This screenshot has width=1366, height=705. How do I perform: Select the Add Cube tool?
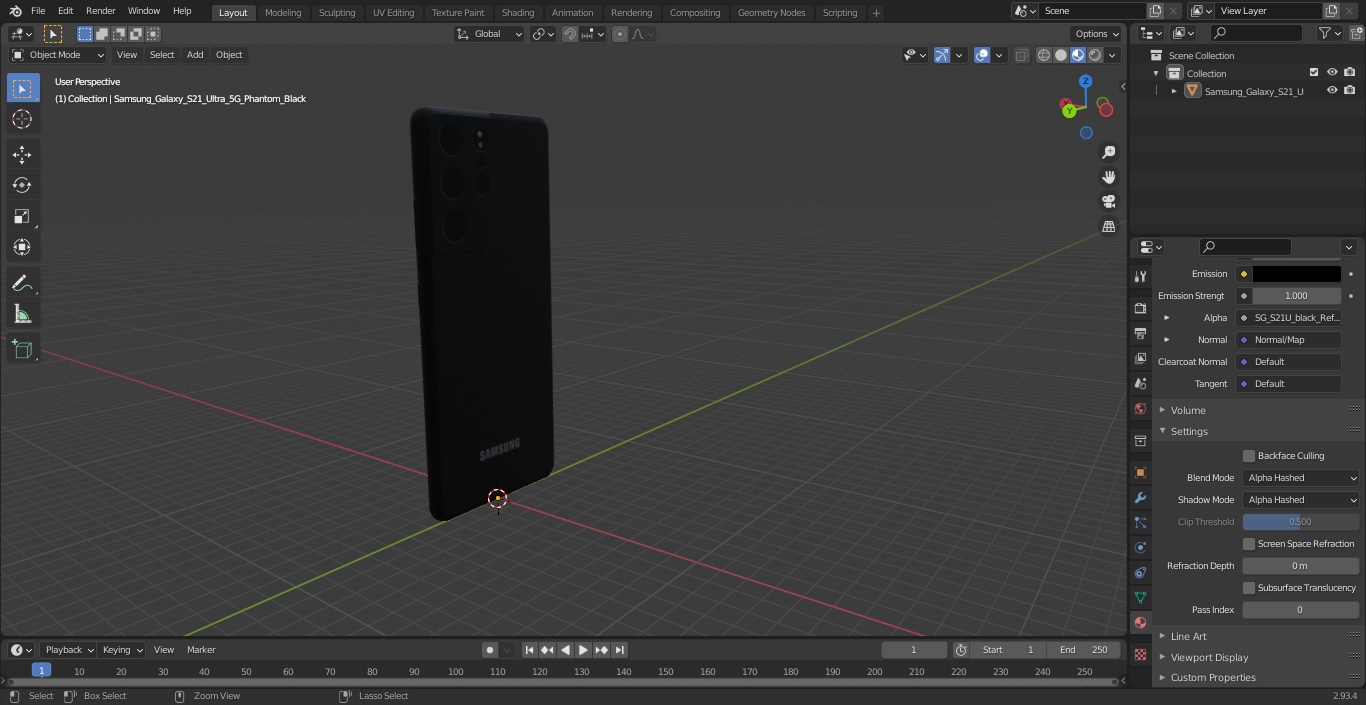[x=22, y=350]
